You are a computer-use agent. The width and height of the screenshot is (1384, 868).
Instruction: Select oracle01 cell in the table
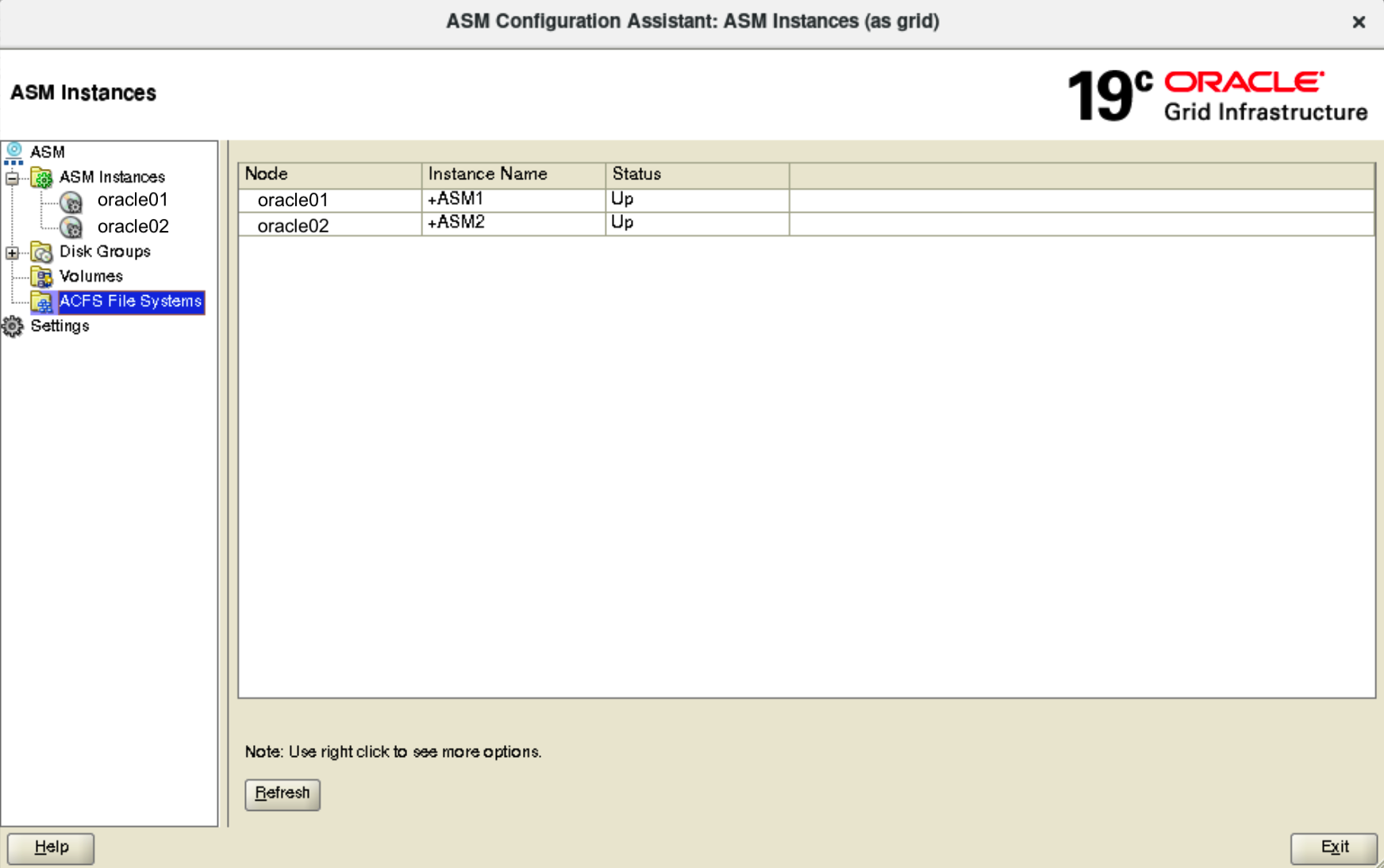point(329,200)
